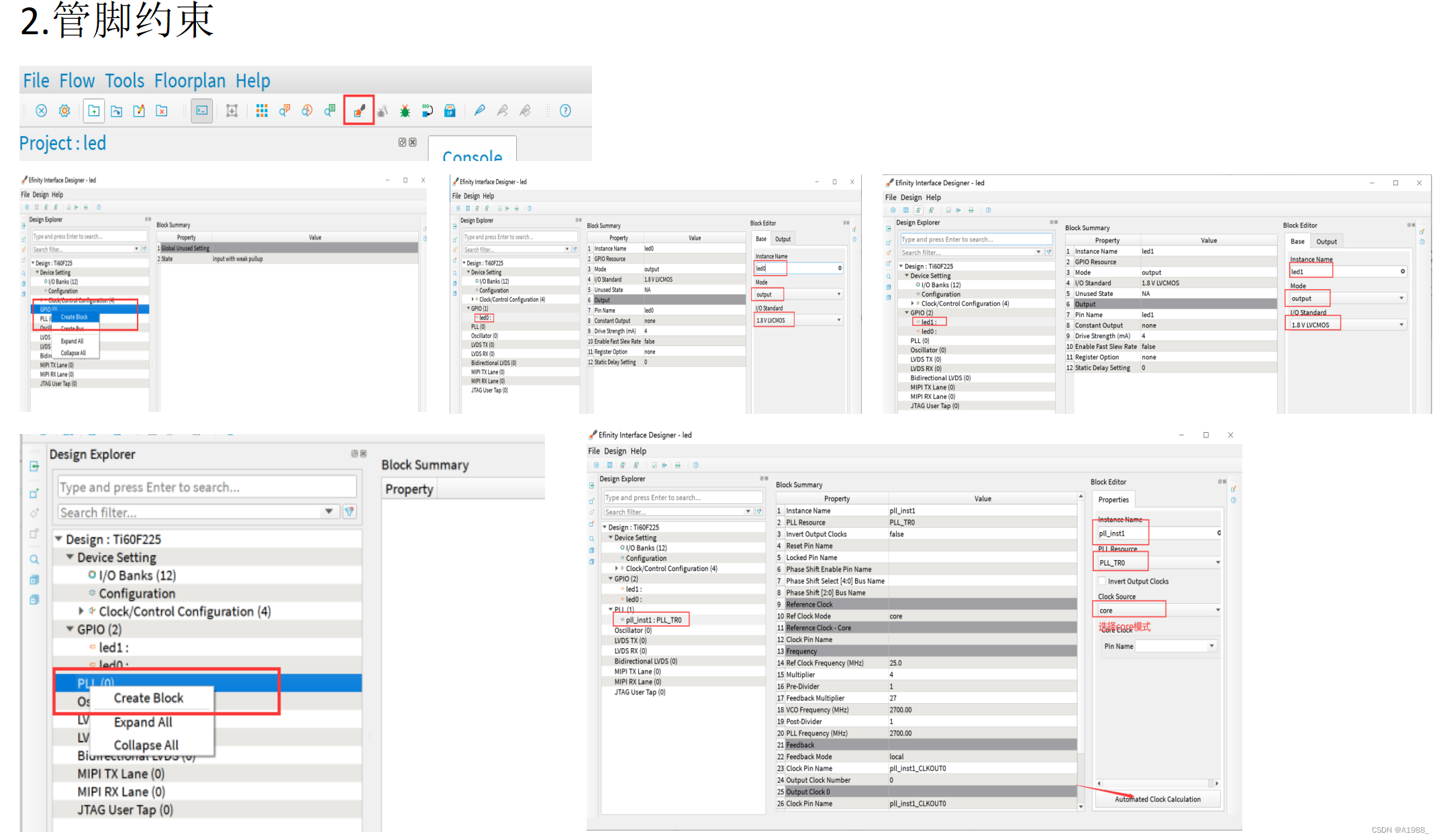Switch to the Output tab in Block Editor
Viewport: 1439px width, 840px height.
coord(1326,242)
